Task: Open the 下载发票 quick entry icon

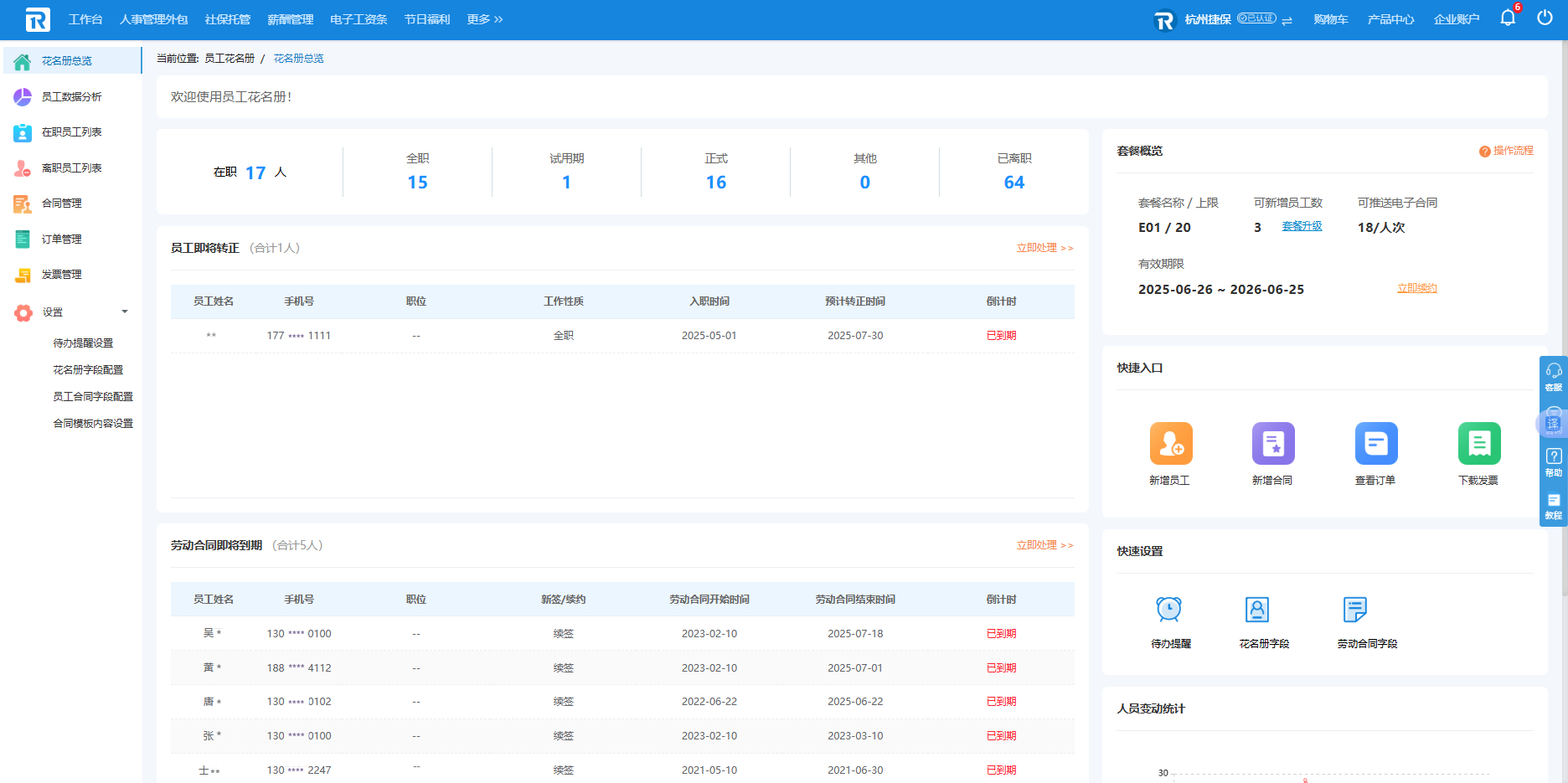Action: pyautogui.click(x=1478, y=444)
